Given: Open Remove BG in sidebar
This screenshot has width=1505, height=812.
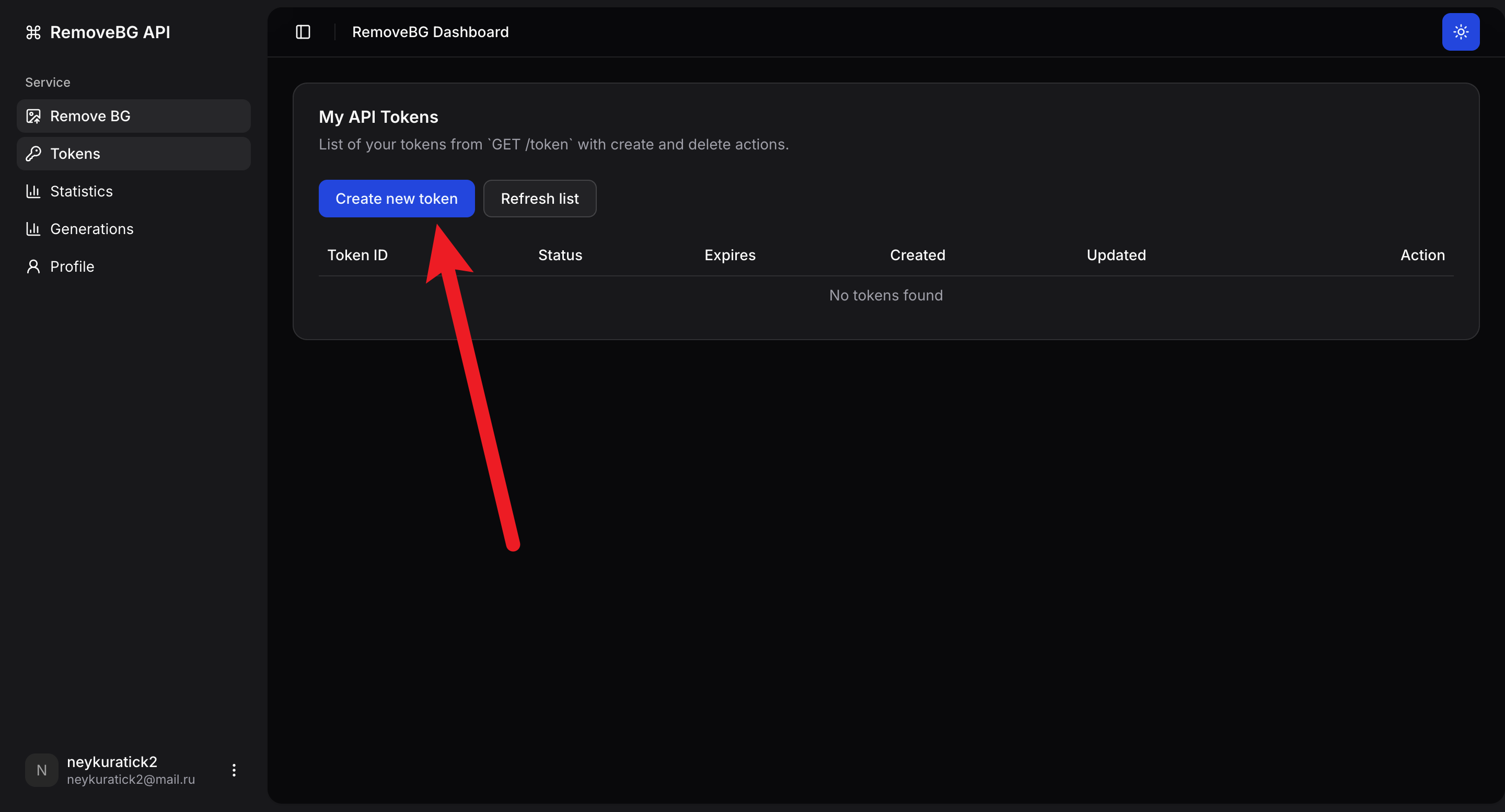Looking at the screenshot, I should coord(90,116).
